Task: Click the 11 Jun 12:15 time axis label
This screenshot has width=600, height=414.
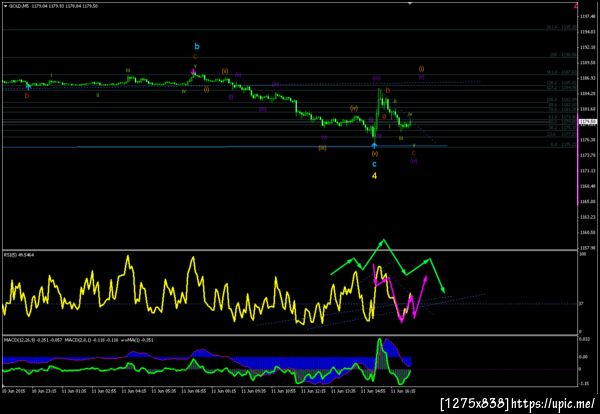Action: tap(314, 391)
